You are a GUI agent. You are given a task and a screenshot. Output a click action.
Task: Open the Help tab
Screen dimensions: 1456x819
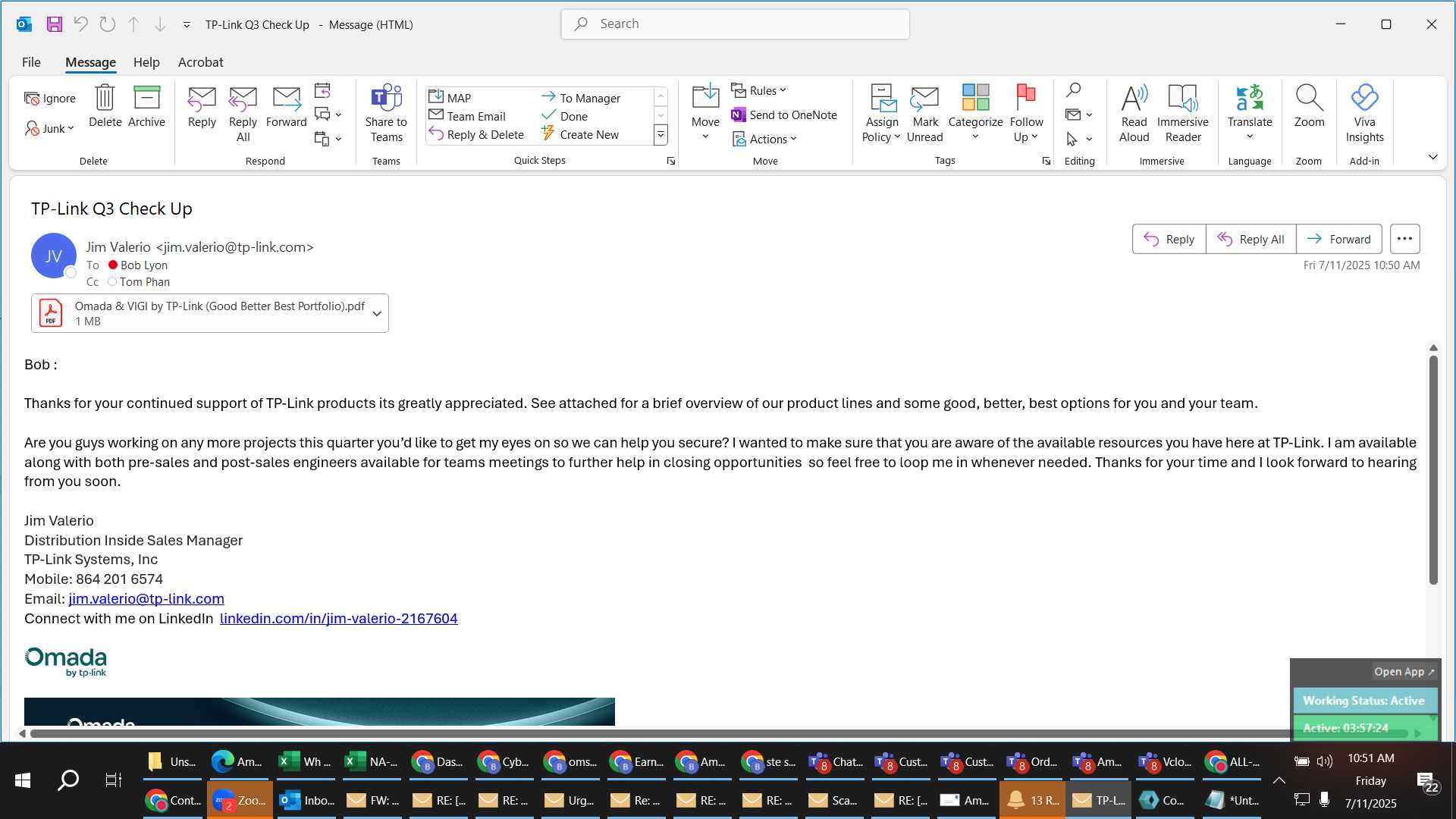point(146,62)
